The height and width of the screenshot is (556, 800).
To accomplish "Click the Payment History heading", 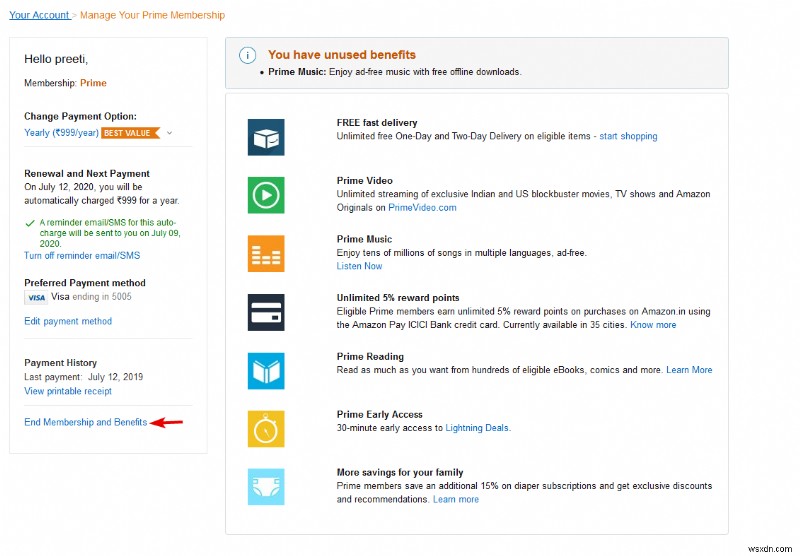I will click(x=60, y=363).
